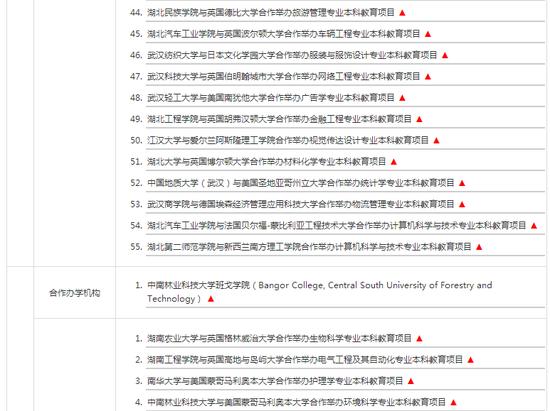Open 湖南工程学院电气工程及其自动化 project link

(305, 360)
